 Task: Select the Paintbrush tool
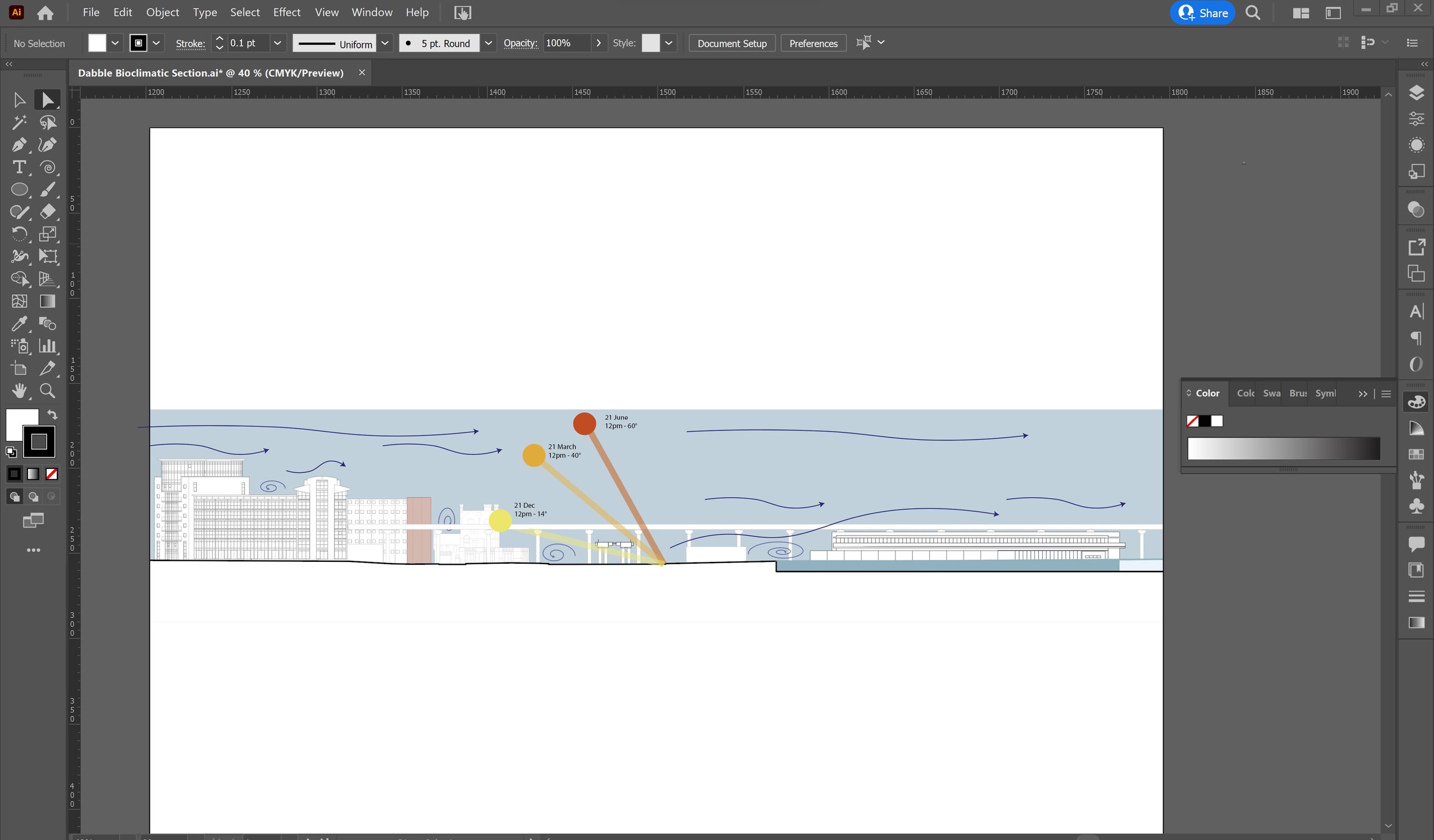click(48, 189)
